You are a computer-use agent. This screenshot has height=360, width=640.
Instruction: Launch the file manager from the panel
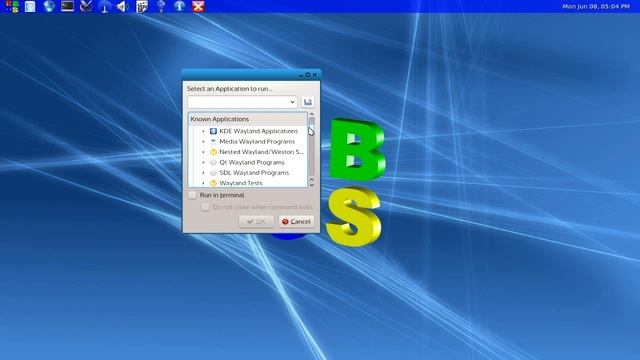(30, 6)
